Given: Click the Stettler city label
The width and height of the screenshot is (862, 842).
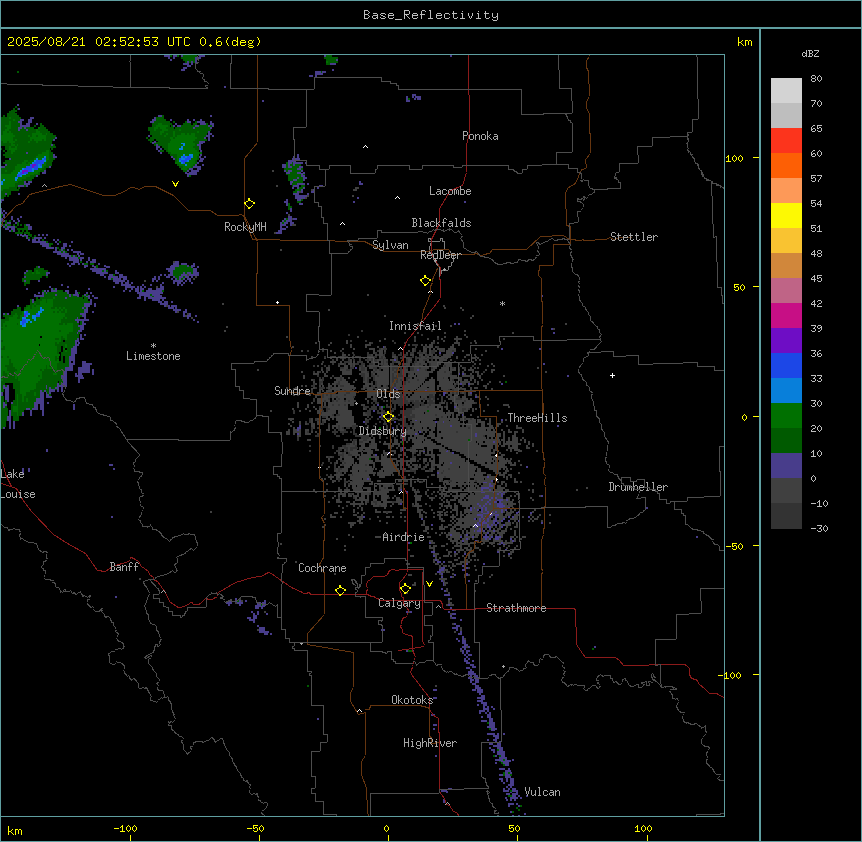Looking at the screenshot, I should pos(633,237).
